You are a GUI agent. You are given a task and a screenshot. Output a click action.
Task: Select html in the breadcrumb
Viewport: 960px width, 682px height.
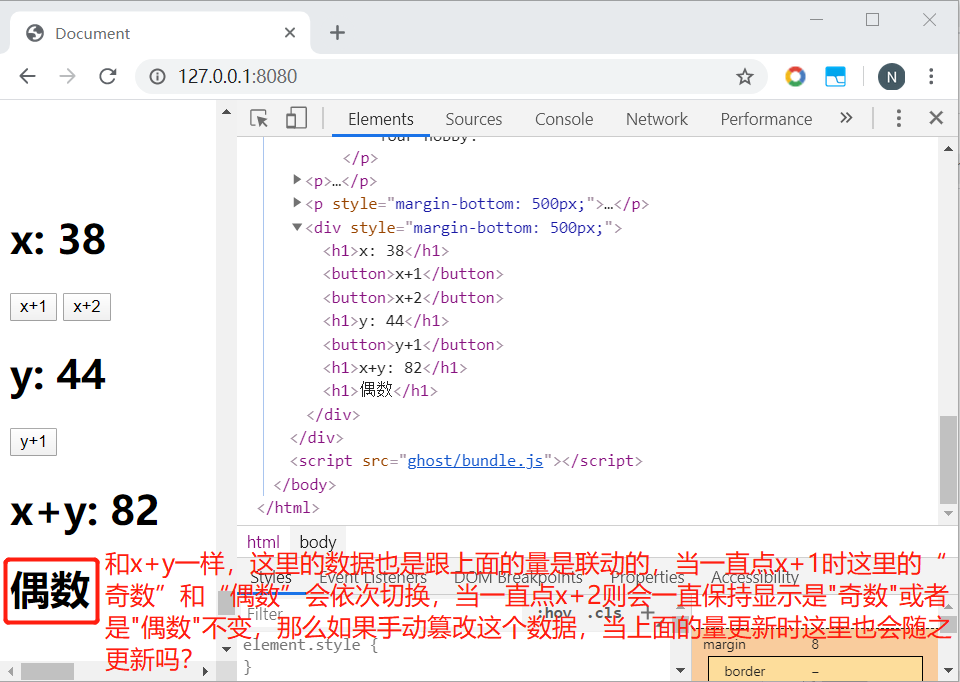(x=263, y=542)
